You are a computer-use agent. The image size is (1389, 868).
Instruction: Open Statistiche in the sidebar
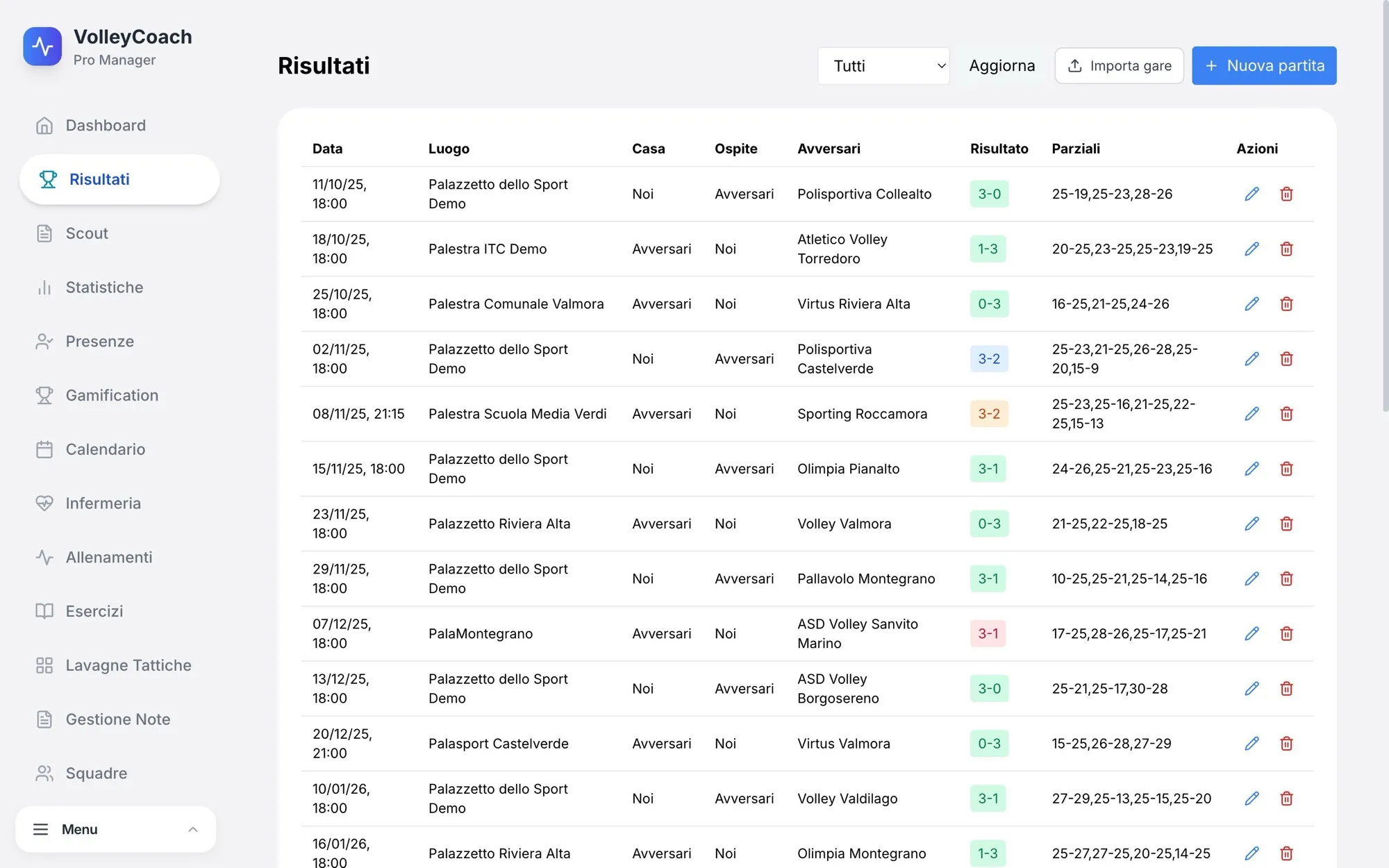(x=119, y=287)
